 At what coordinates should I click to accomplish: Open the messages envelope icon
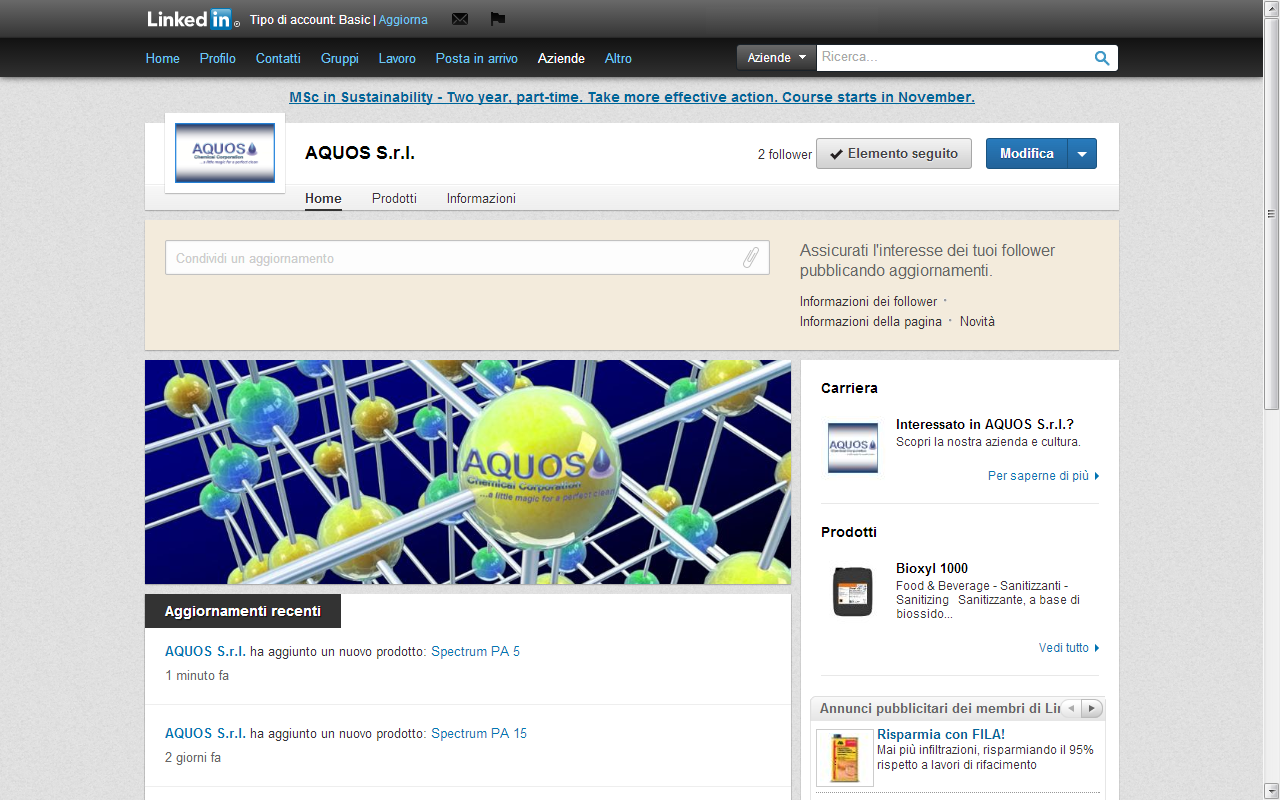tap(460, 19)
